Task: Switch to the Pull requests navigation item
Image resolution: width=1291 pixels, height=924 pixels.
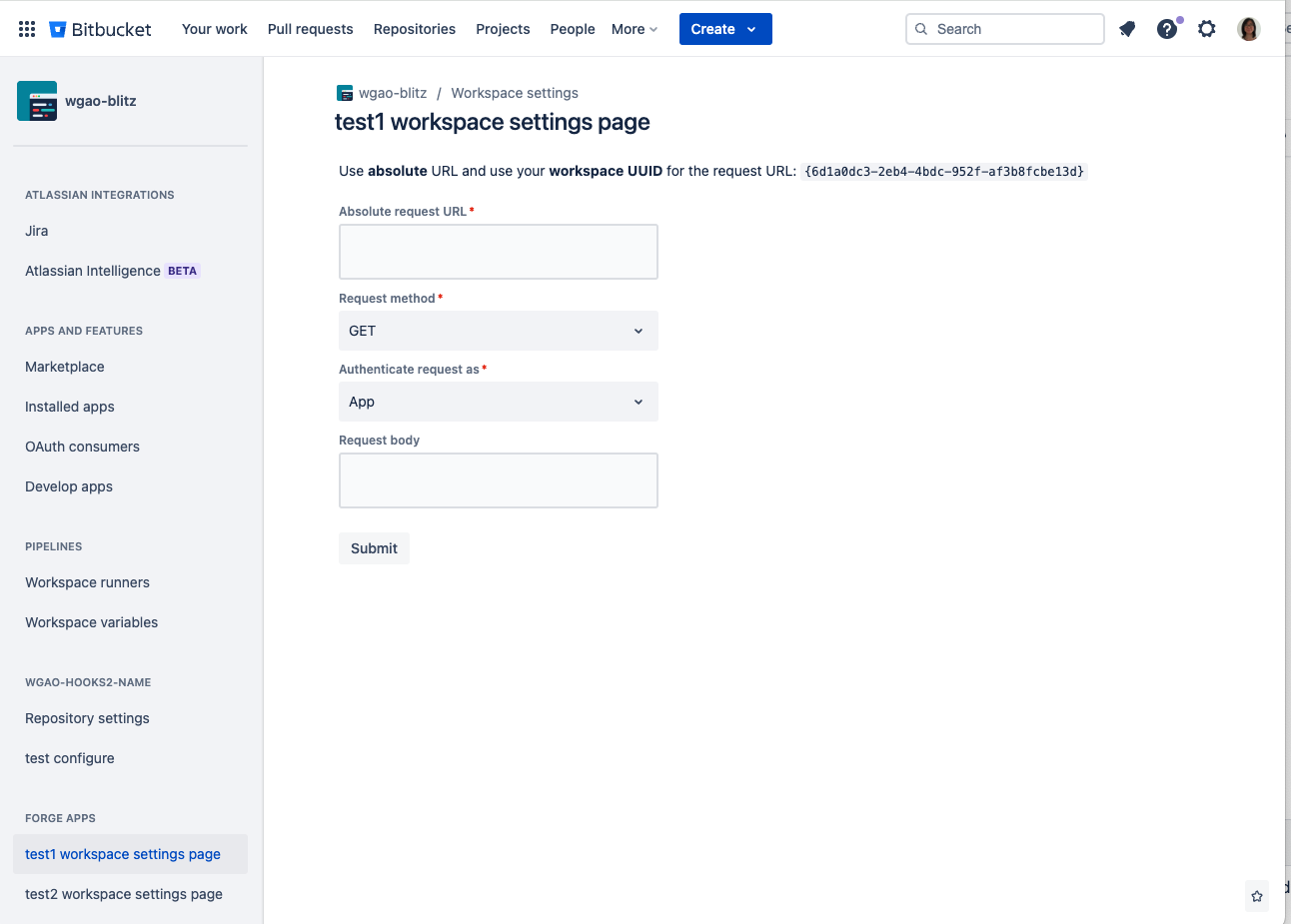Action: [310, 29]
